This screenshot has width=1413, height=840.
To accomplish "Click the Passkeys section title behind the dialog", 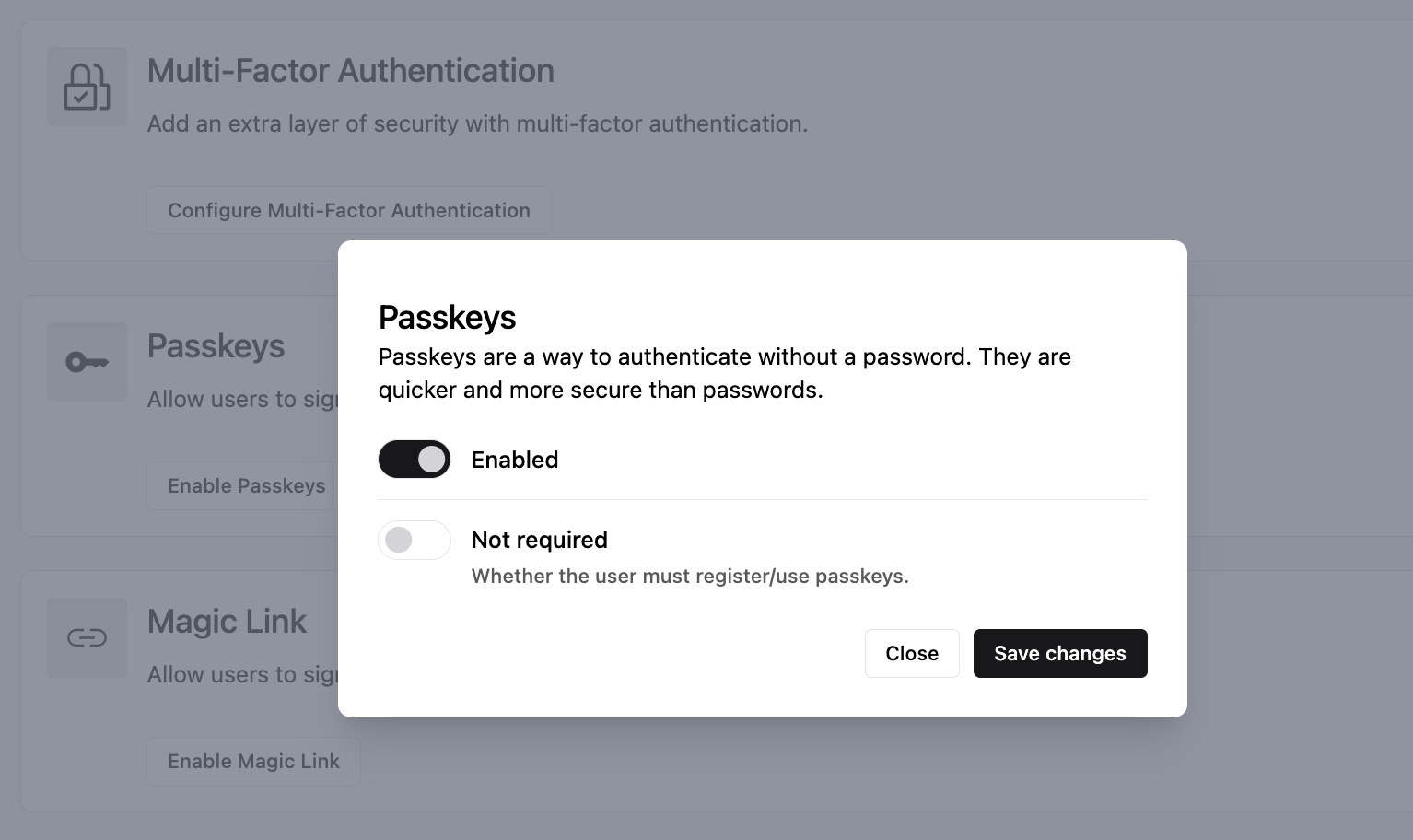I will [216, 346].
